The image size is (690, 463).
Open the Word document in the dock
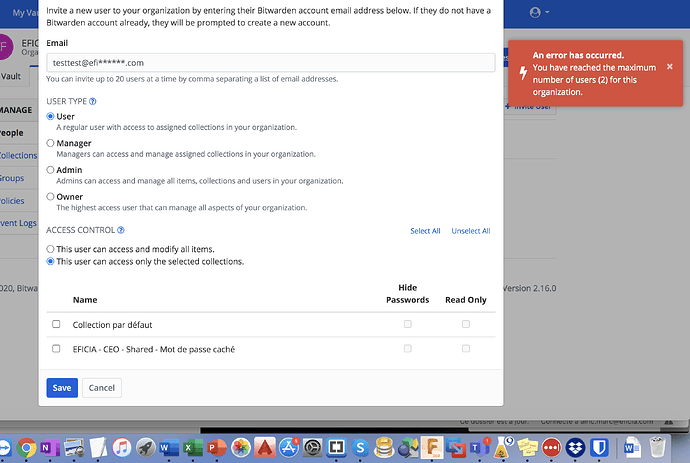[632, 448]
